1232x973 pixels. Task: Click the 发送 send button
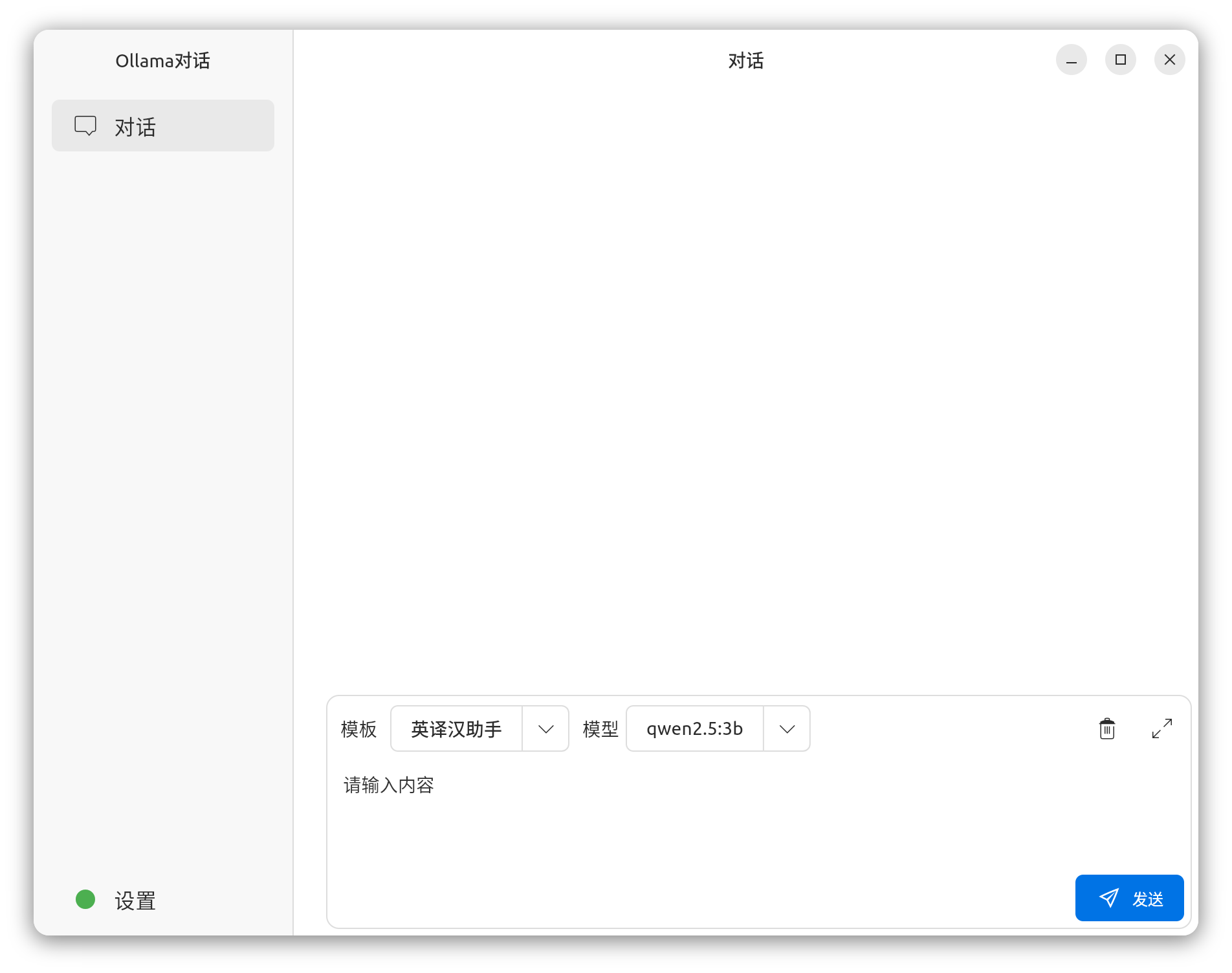click(x=1130, y=898)
